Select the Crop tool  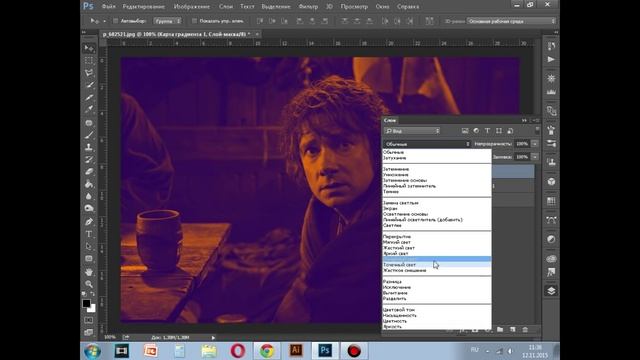pos(89,98)
